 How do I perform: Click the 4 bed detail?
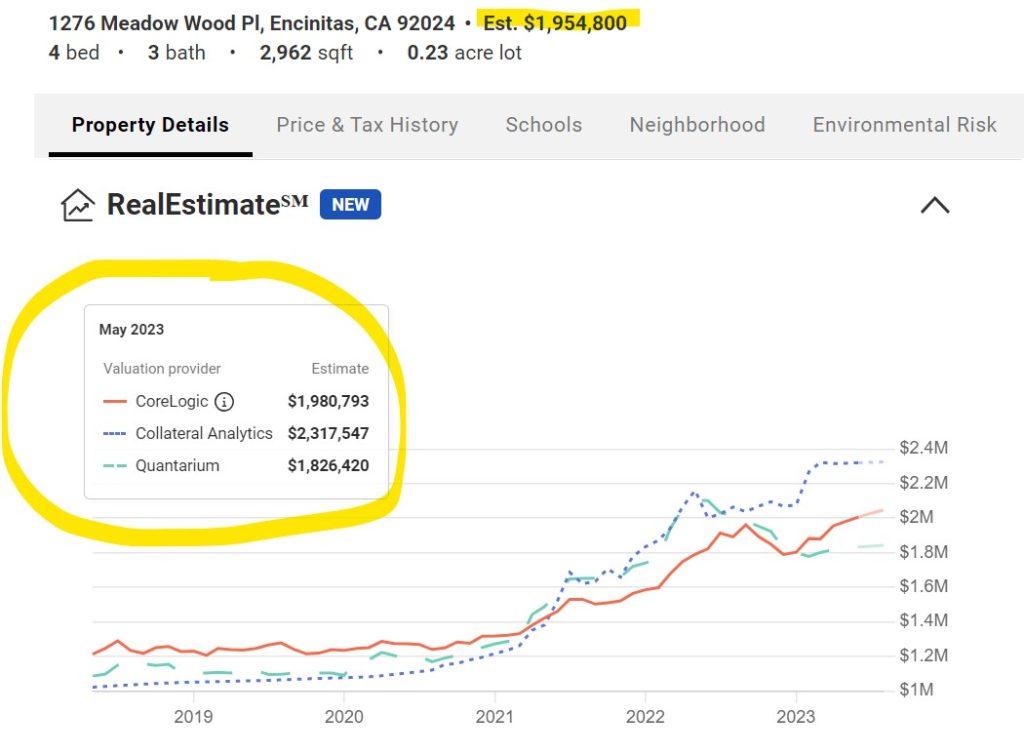tap(74, 52)
